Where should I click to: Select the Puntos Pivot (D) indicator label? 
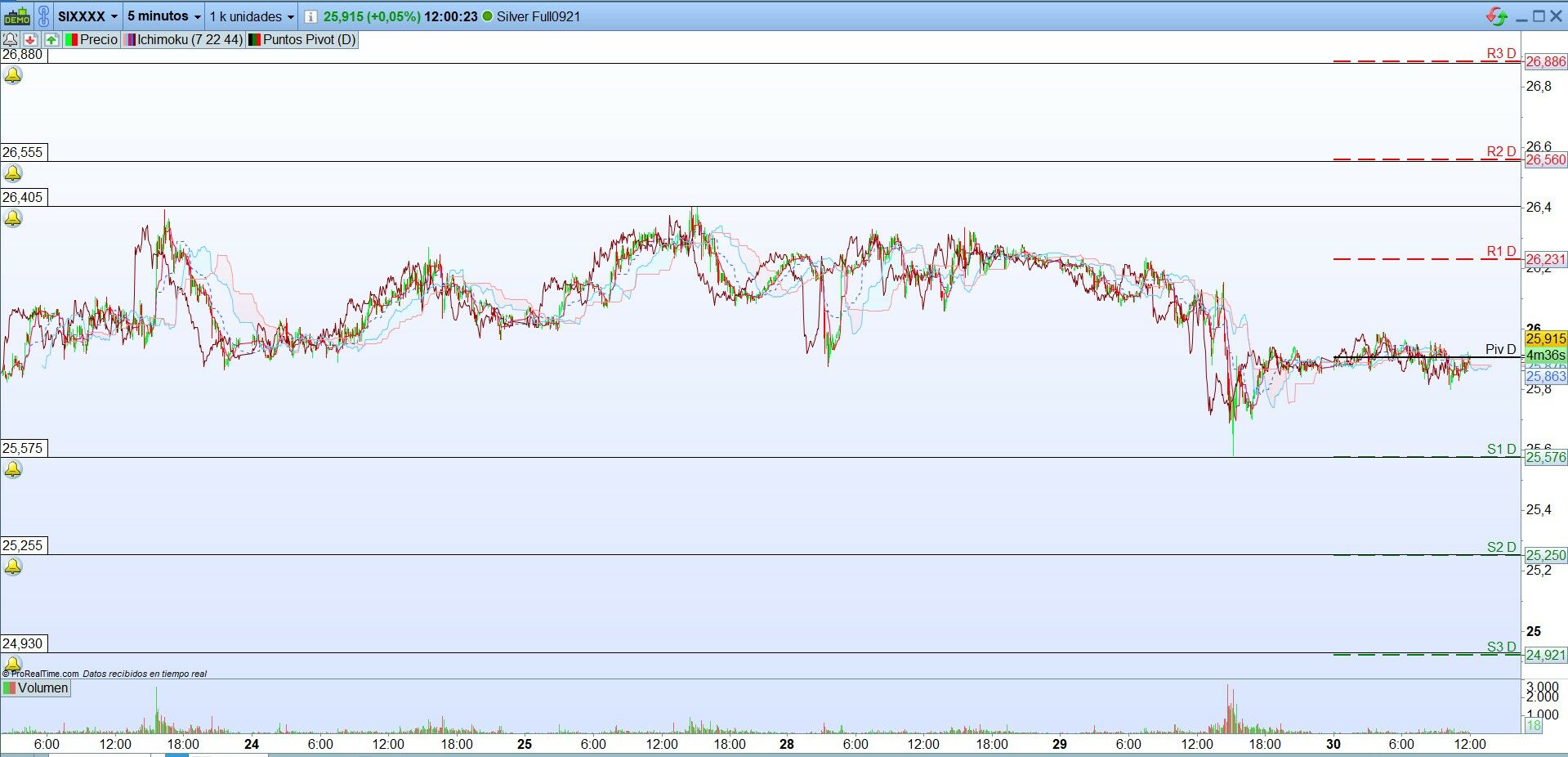pyautogui.click(x=303, y=39)
